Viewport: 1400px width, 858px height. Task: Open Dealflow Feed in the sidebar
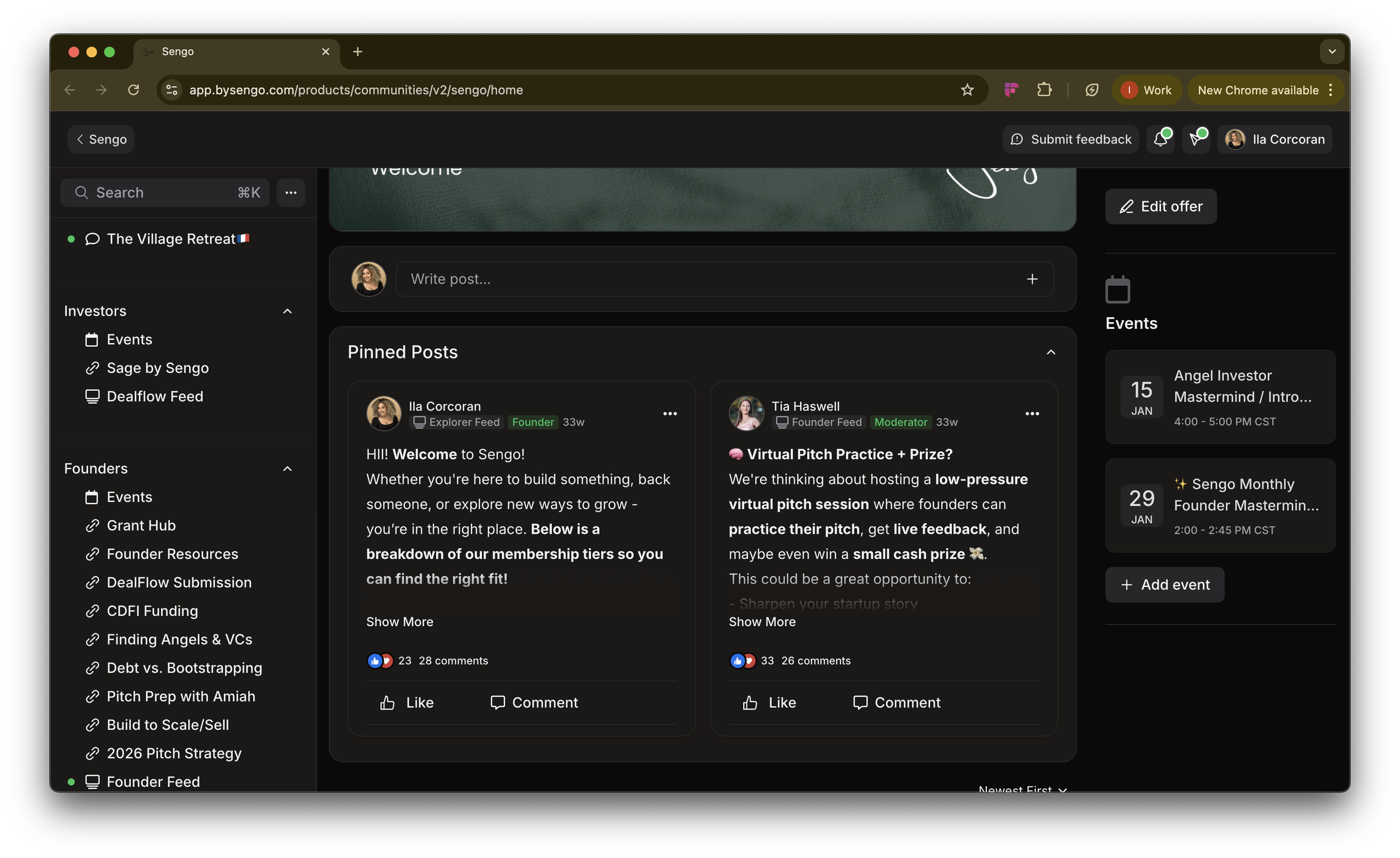(155, 397)
